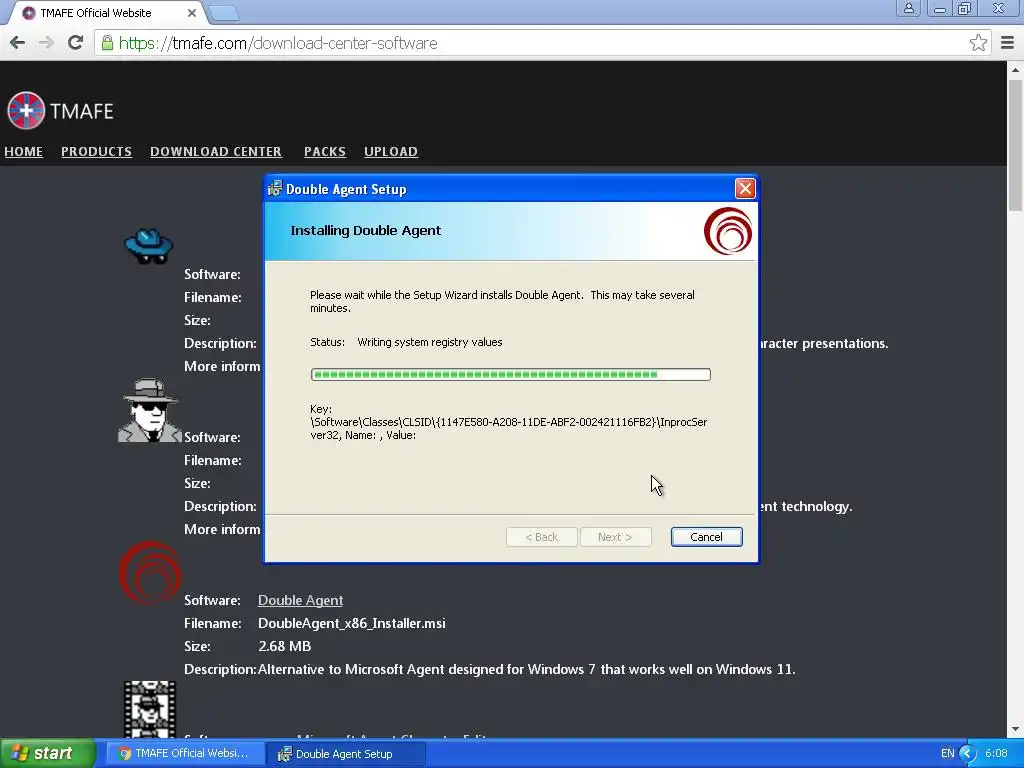1024x768 pixels.
Task: Open PACKS in site navigation
Action: tap(325, 152)
